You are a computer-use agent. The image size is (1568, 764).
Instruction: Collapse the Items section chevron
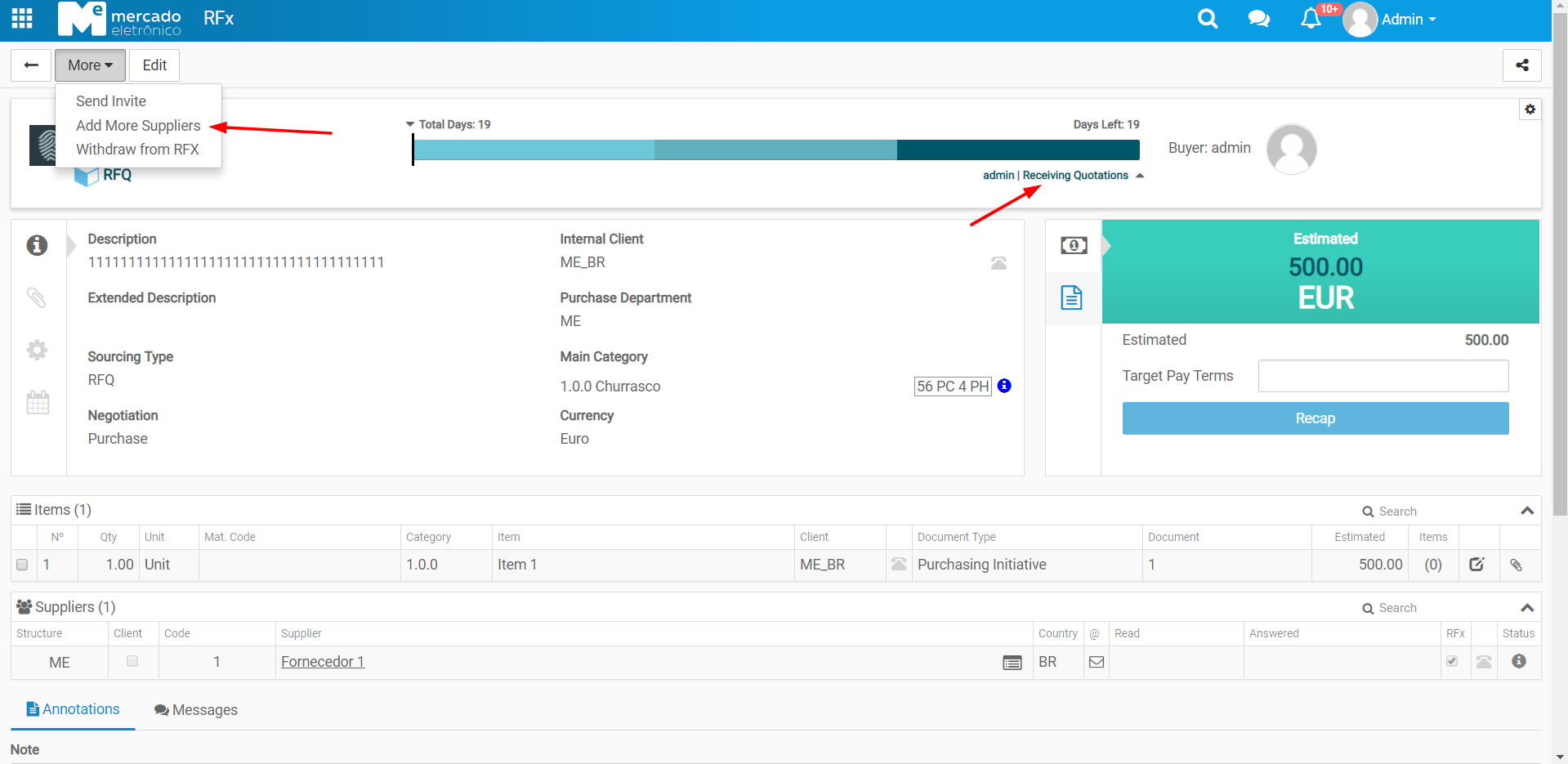pos(1526,511)
